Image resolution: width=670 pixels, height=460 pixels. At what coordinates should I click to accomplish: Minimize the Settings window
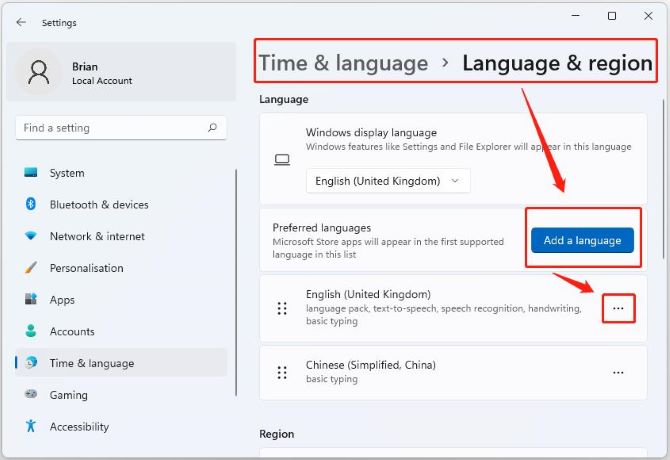click(576, 16)
